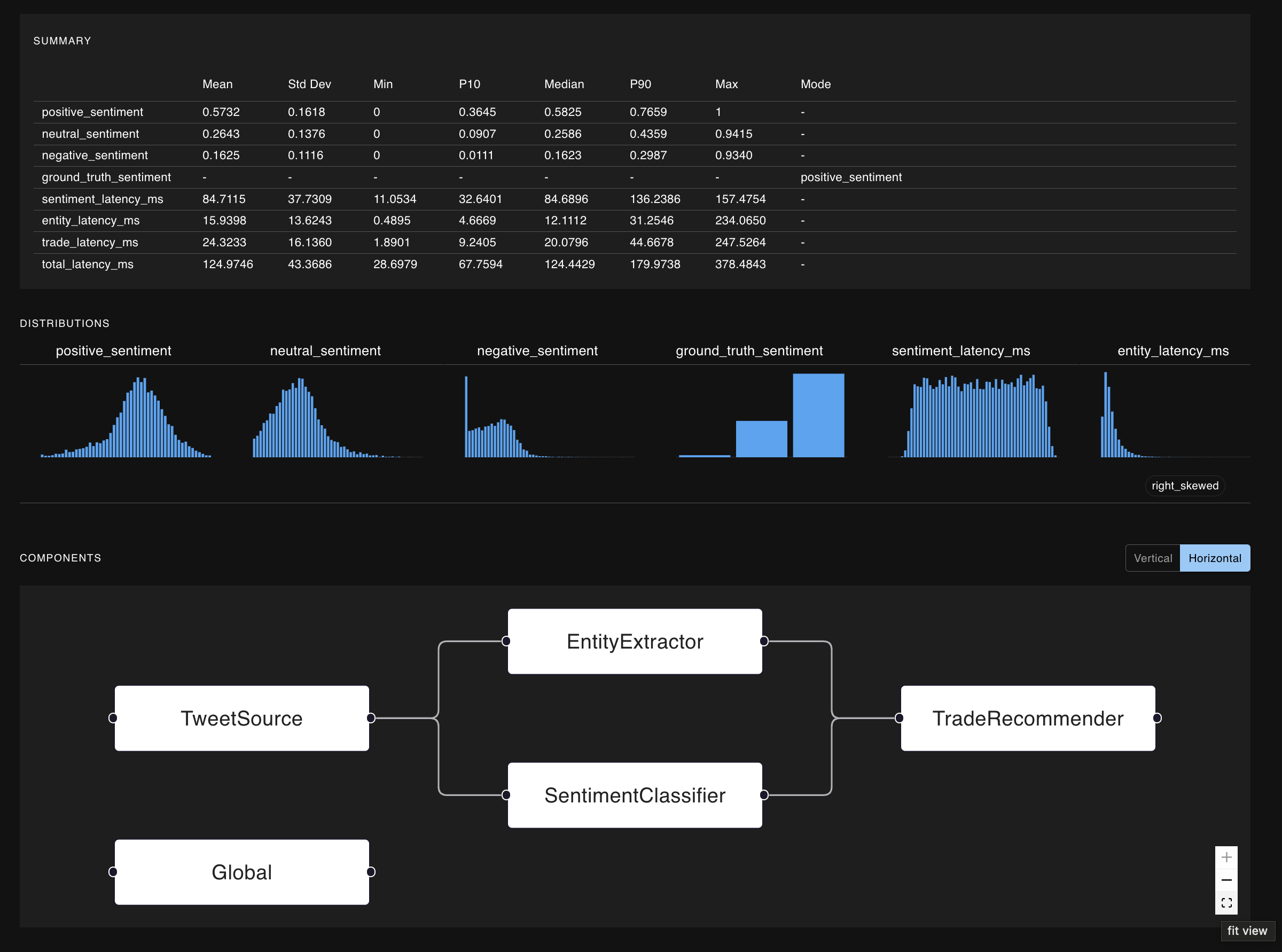The height and width of the screenshot is (952, 1282).
Task: Expand the SUMMARY section header
Action: (62, 41)
